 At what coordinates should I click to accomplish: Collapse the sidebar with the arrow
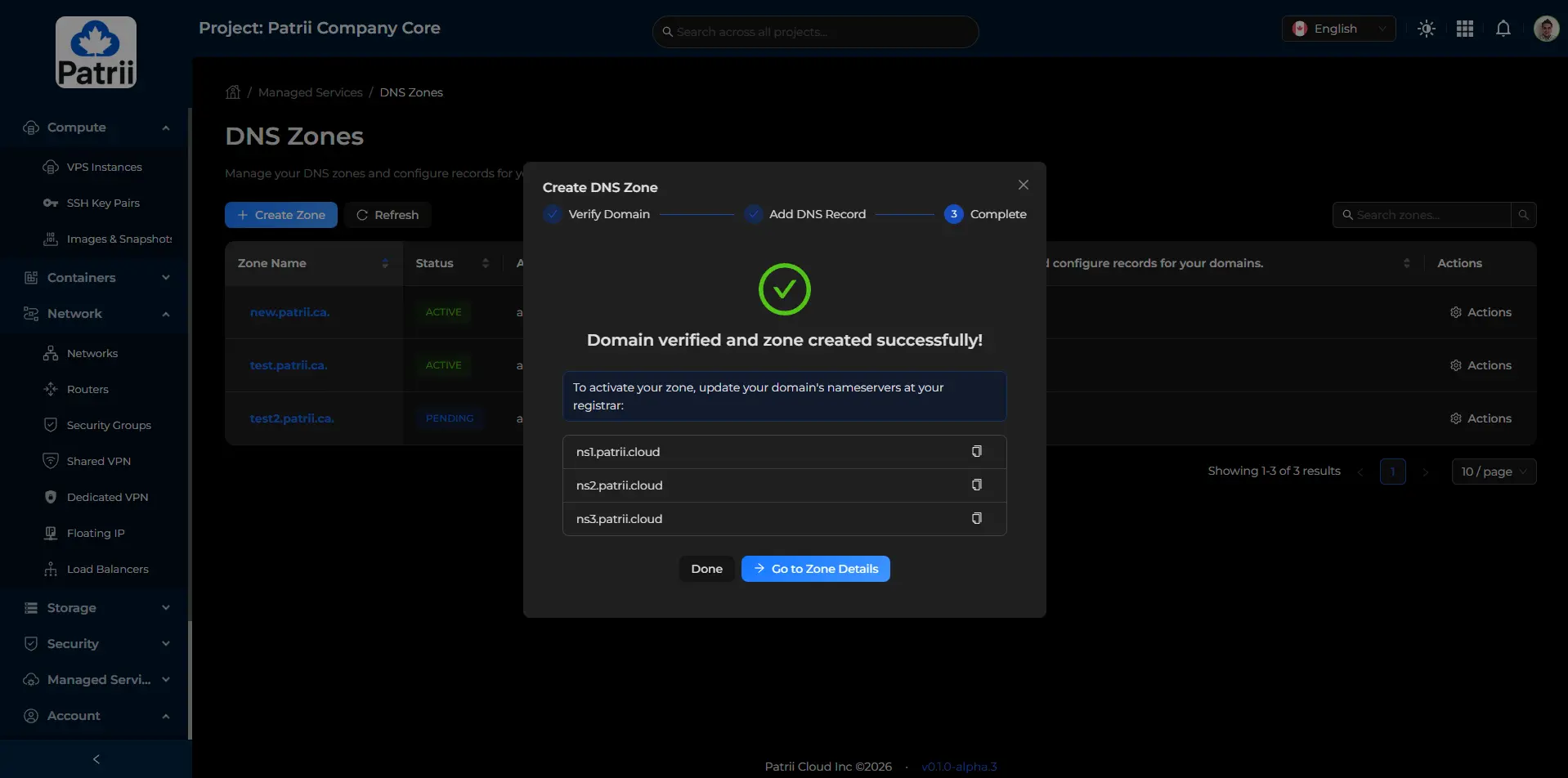[x=96, y=759]
